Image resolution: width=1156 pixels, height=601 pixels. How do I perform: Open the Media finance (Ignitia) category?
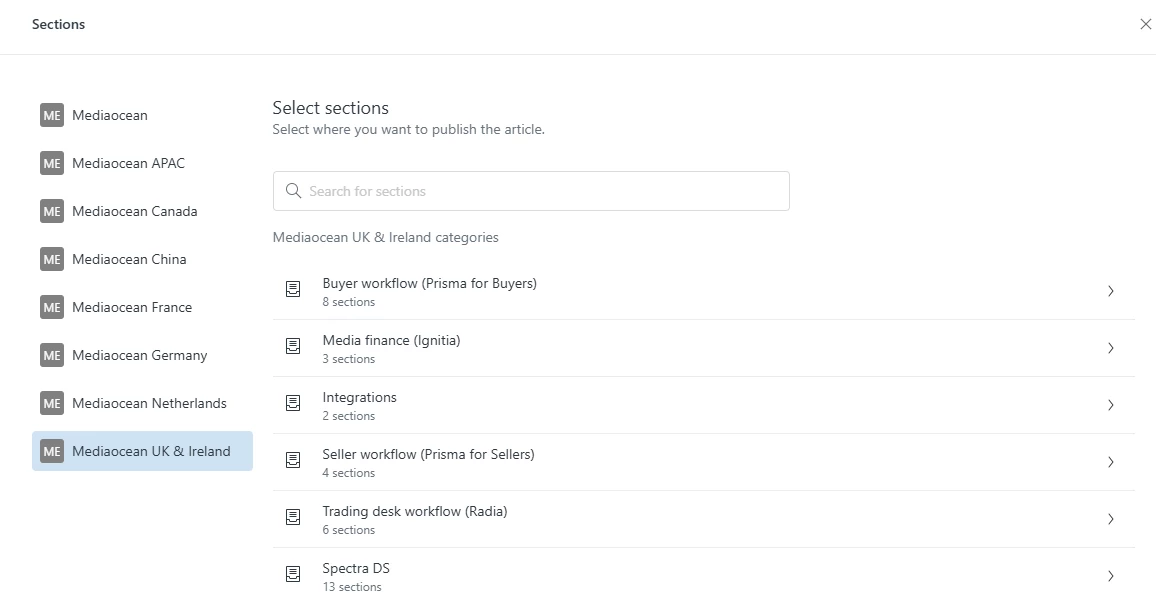click(x=391, y=341)
